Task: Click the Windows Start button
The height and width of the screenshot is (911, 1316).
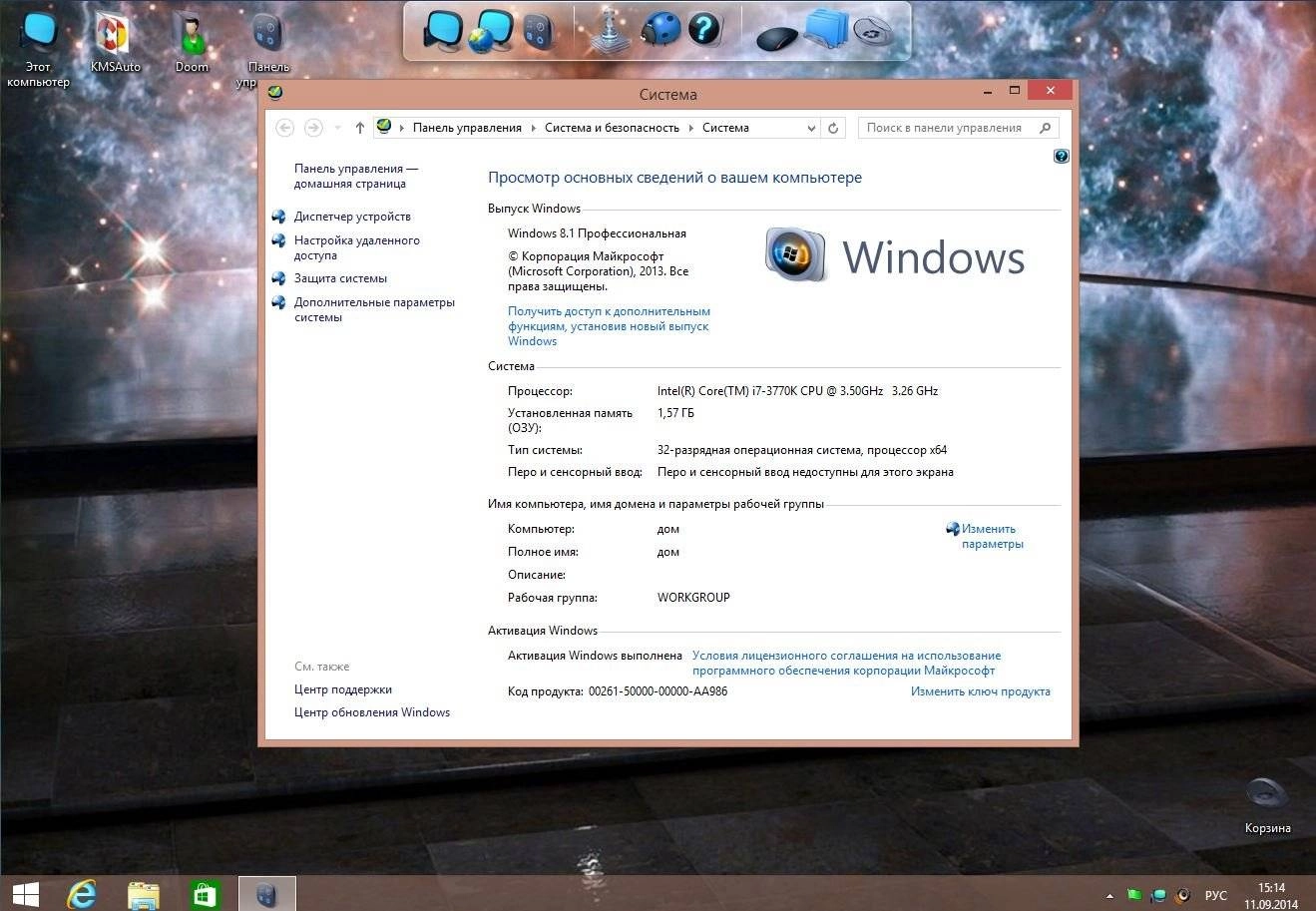Action: click(x=26, y=893)
